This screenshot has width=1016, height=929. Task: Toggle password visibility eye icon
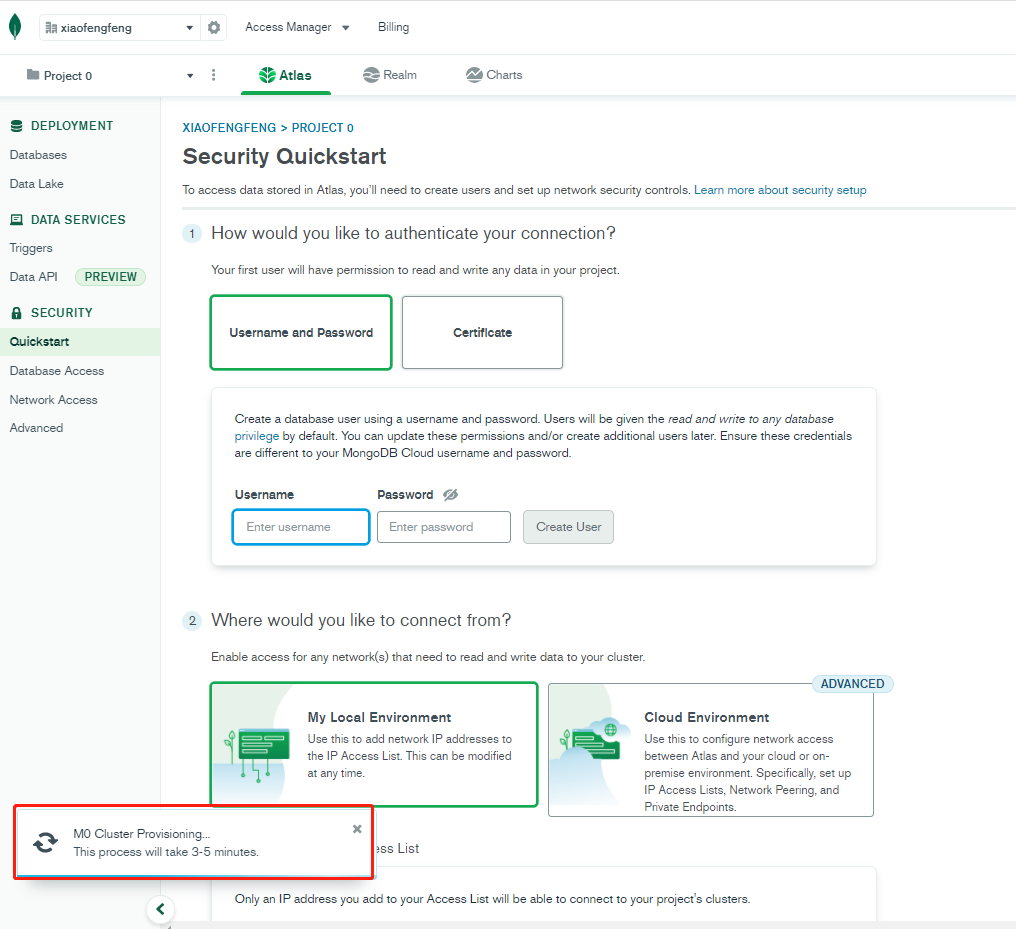(450, 495)
